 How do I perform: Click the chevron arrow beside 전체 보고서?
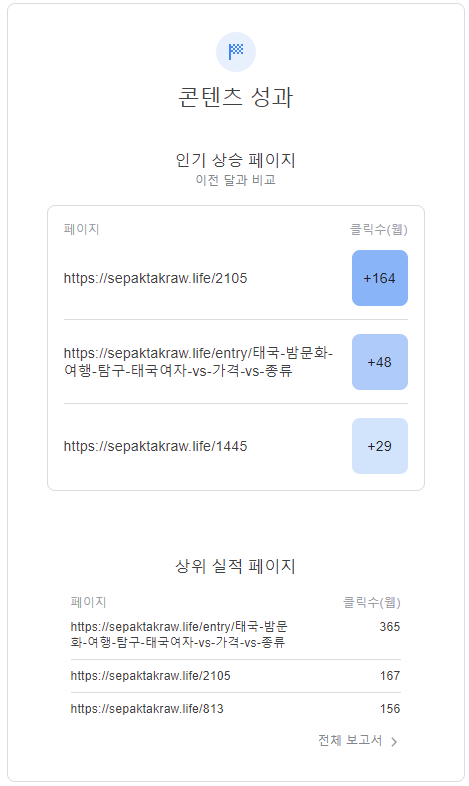pos(394,742)
